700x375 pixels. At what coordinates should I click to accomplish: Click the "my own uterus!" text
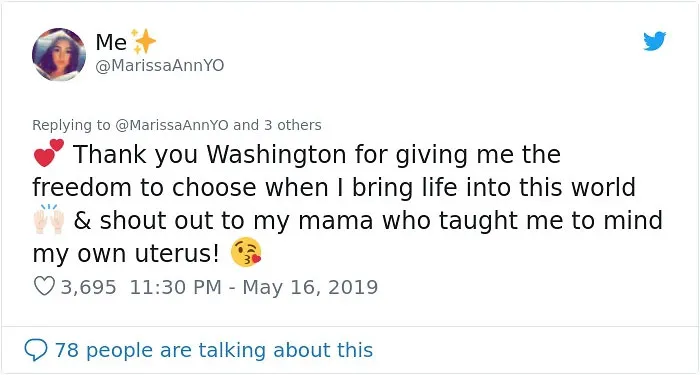coord(126,254)
